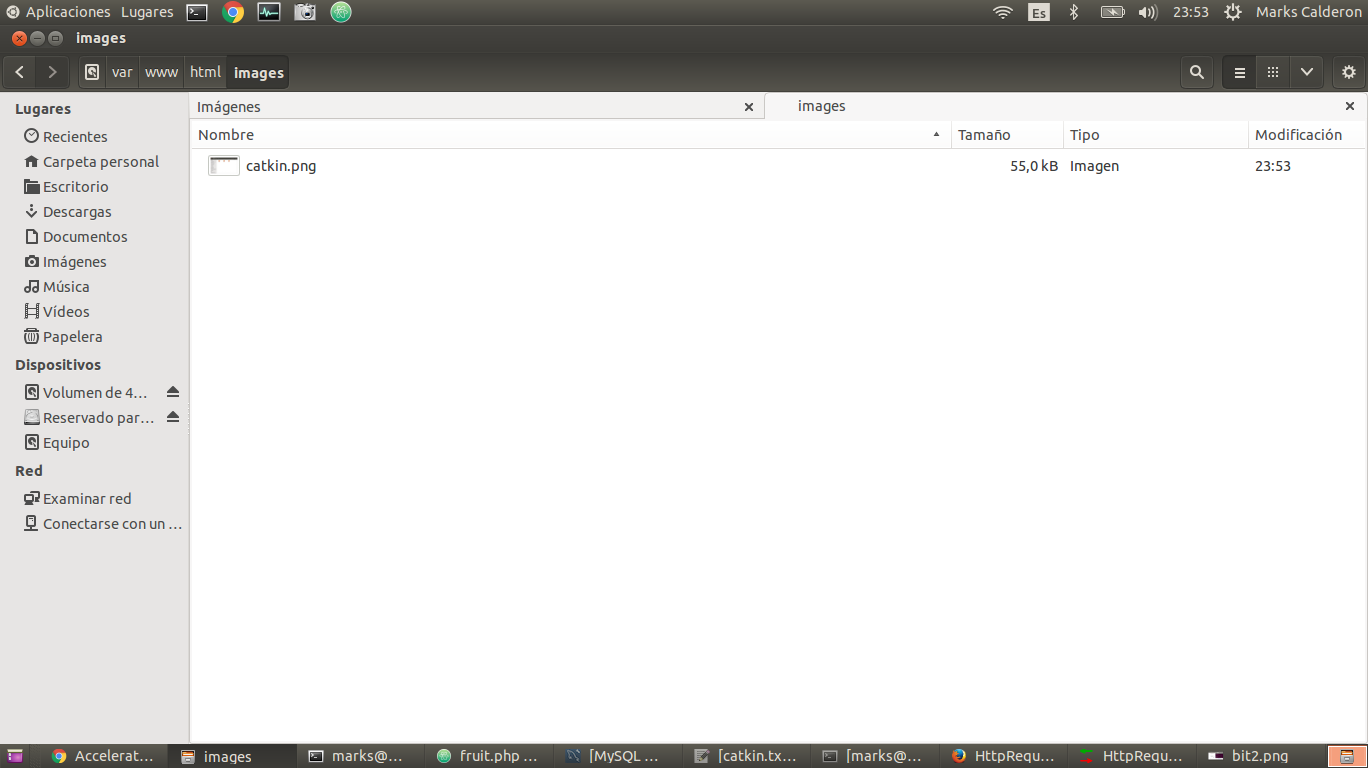Switch to the Accelerat... Chrome taskbar window
This screenshot has width=1368, height=768.
(x=103, y=756)
